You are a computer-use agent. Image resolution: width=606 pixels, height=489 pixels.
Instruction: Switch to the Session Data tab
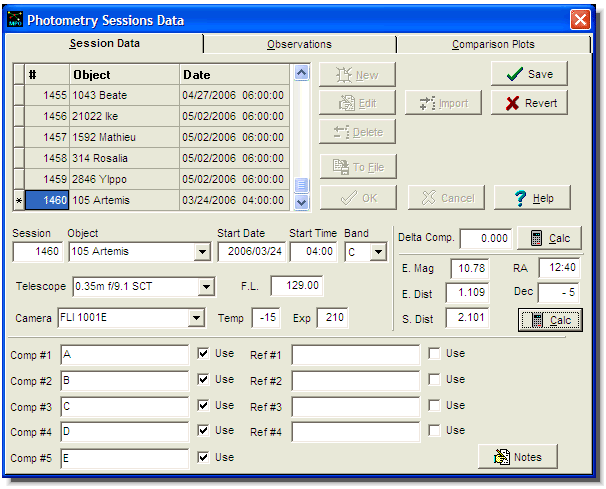tap(104, 43)
